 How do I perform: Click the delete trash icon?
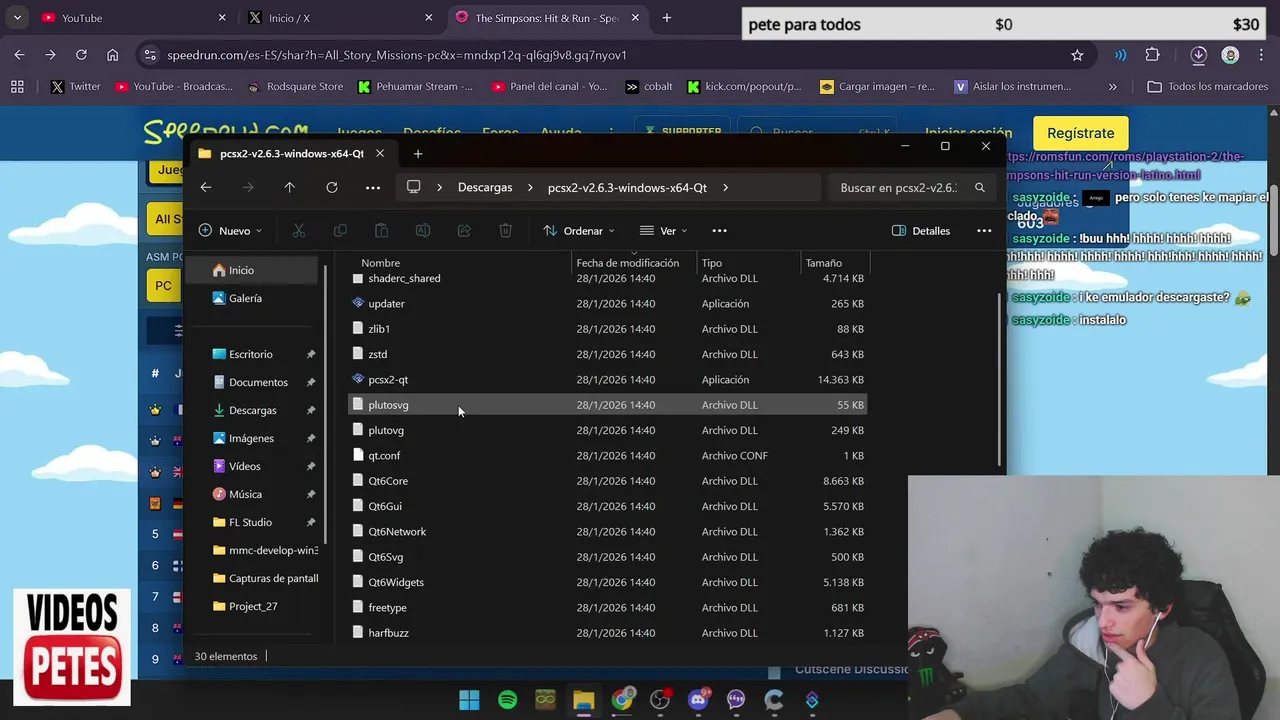505,231
